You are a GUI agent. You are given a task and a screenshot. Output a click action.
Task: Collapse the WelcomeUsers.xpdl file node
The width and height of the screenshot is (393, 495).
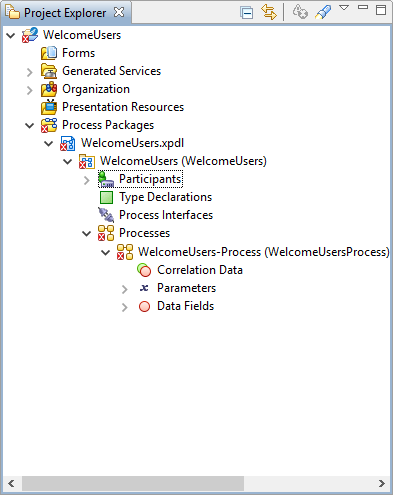click(x=49, y=143)
